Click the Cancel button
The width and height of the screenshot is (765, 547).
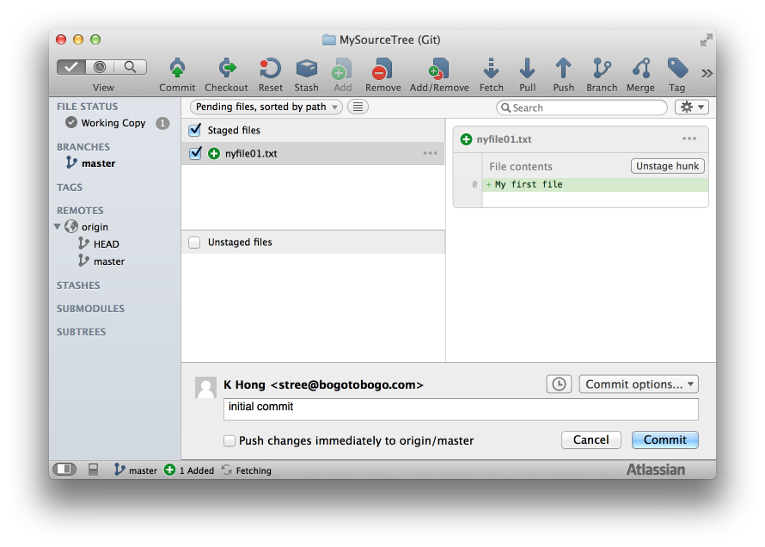(x=591, y=440)
